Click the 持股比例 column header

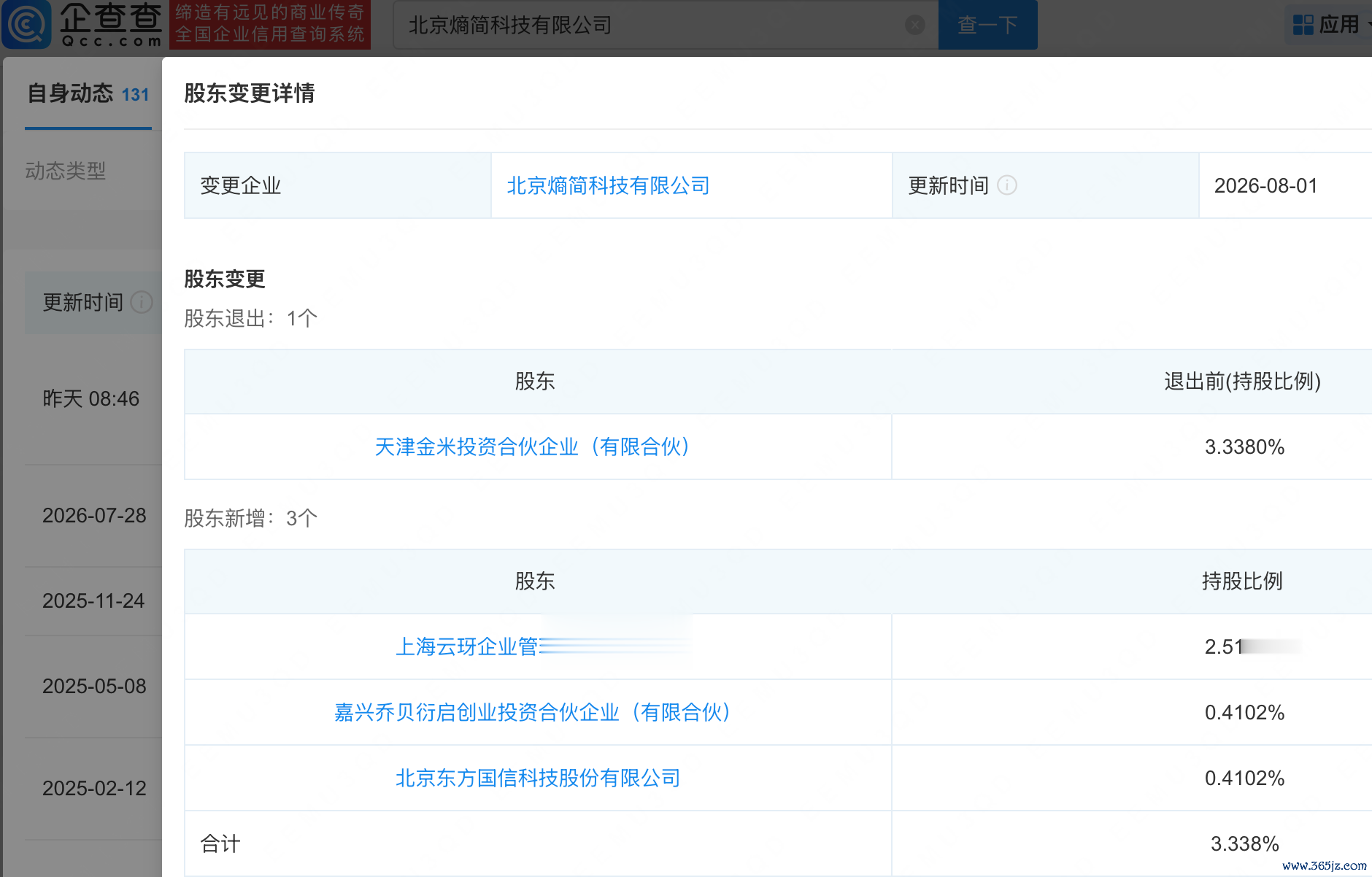1242,581
